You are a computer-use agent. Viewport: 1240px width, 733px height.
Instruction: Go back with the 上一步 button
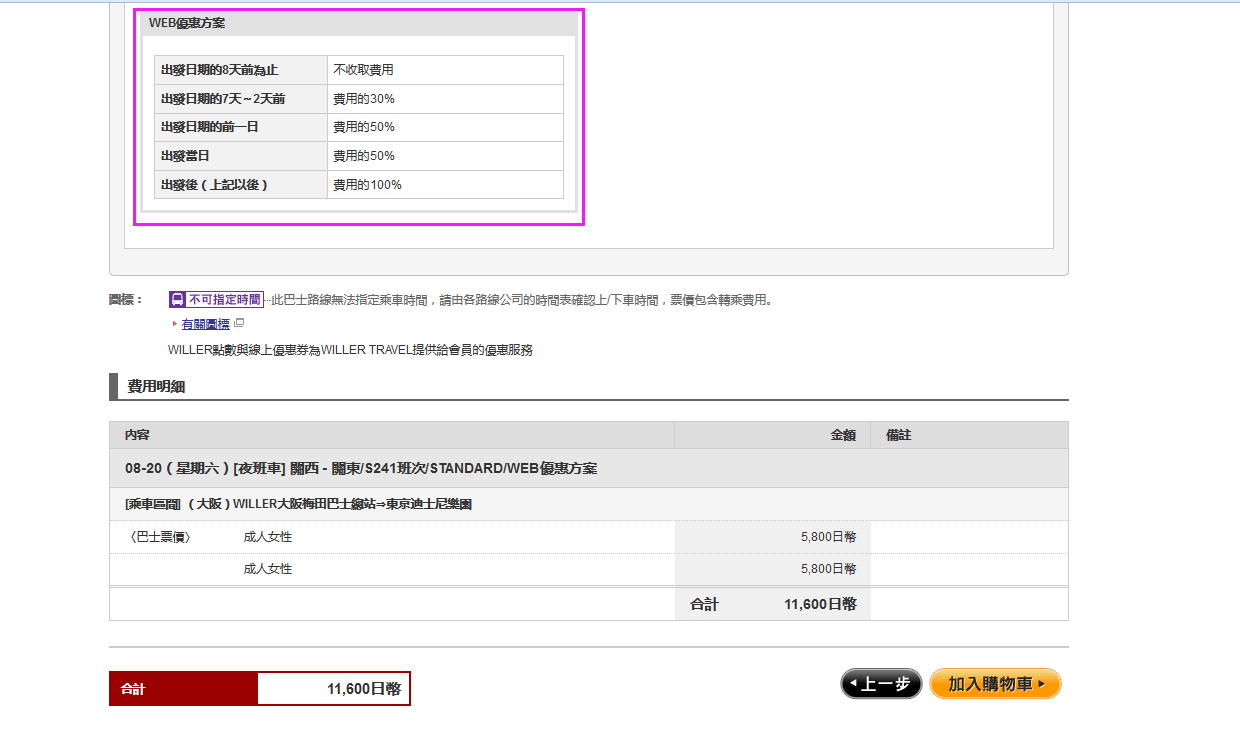(x=881, y=684)
